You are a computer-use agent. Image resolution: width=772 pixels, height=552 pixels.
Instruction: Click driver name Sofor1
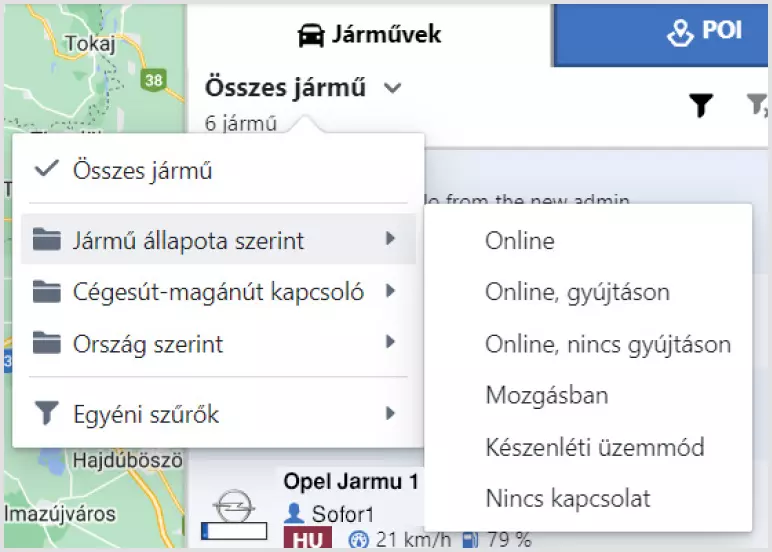343,514
